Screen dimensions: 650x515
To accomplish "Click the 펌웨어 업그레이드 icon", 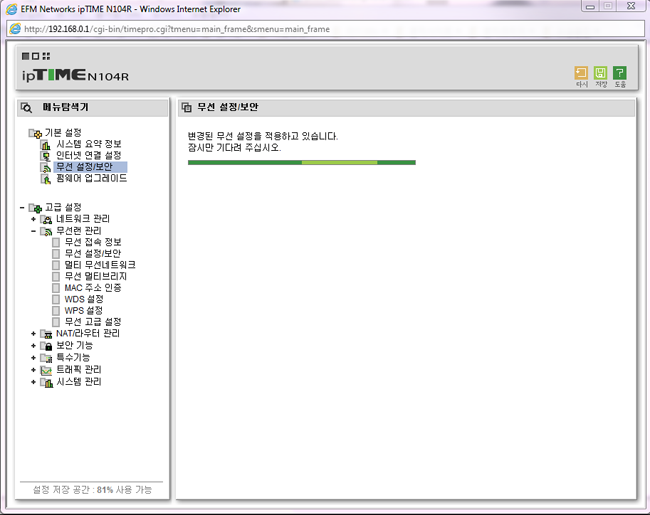I will 46,179.
